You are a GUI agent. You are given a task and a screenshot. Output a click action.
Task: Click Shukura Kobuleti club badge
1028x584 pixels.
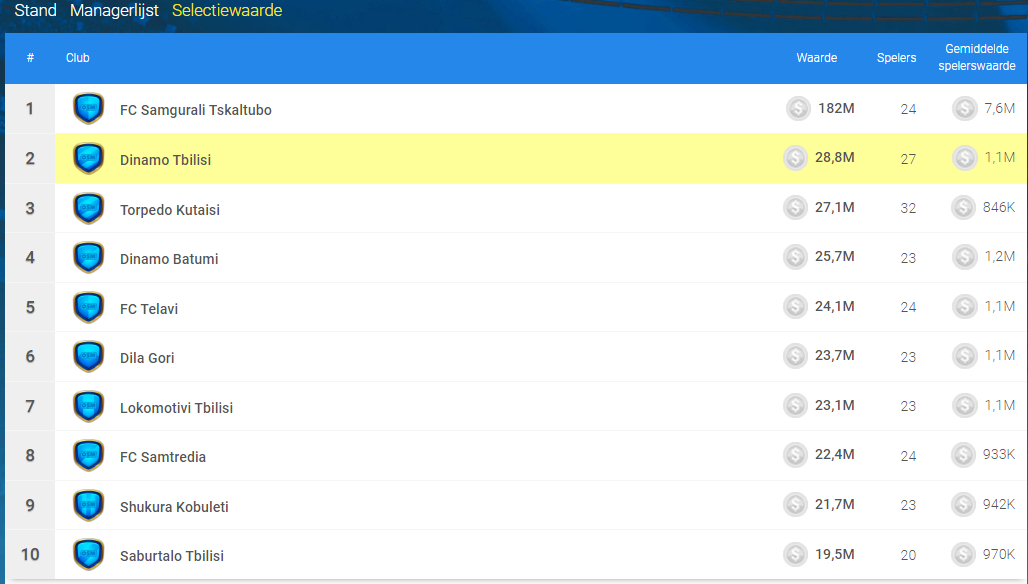[89, 505]
